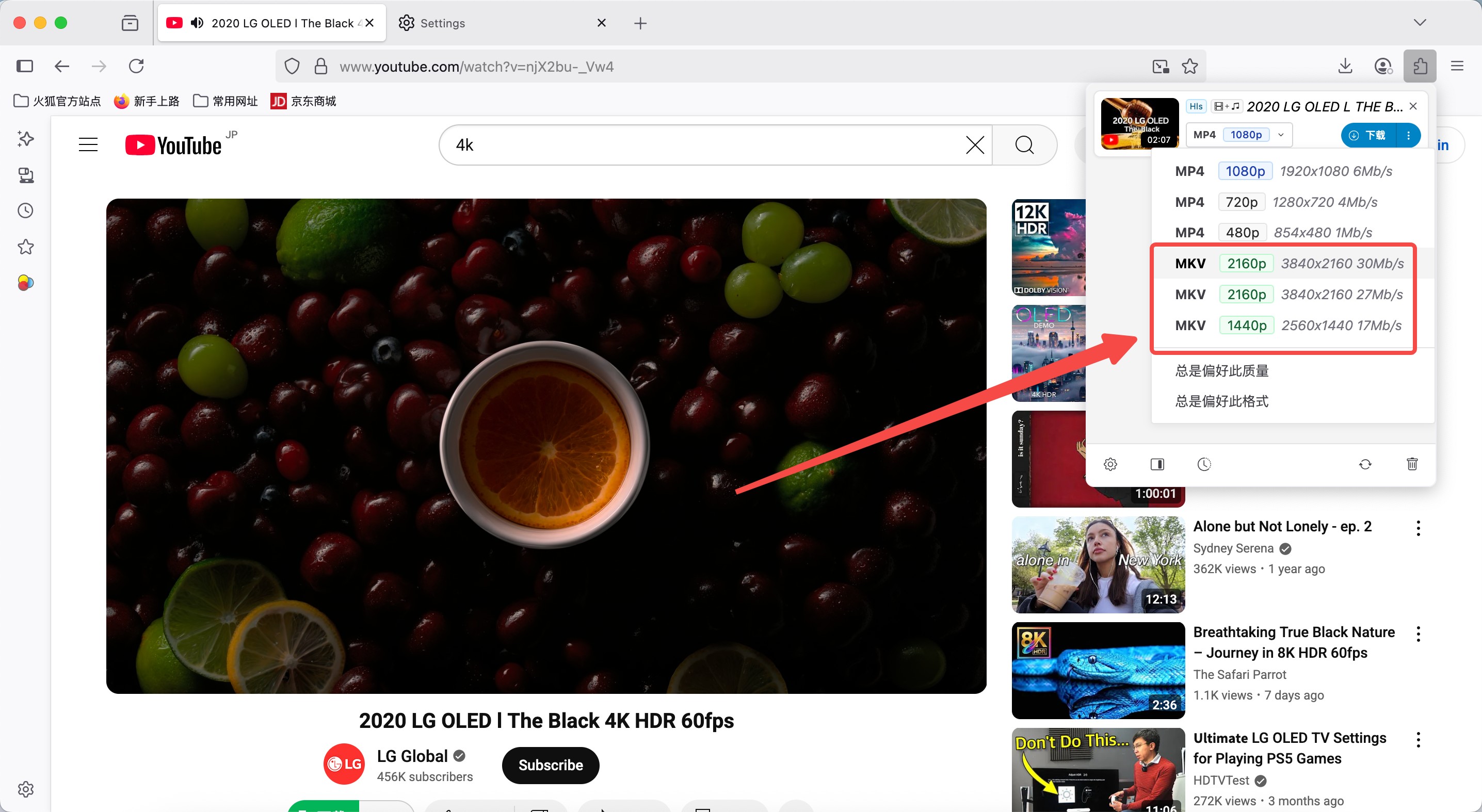Open the extensions puzzle icon
Screen dimensions: 1482x812
point(1420,66)
